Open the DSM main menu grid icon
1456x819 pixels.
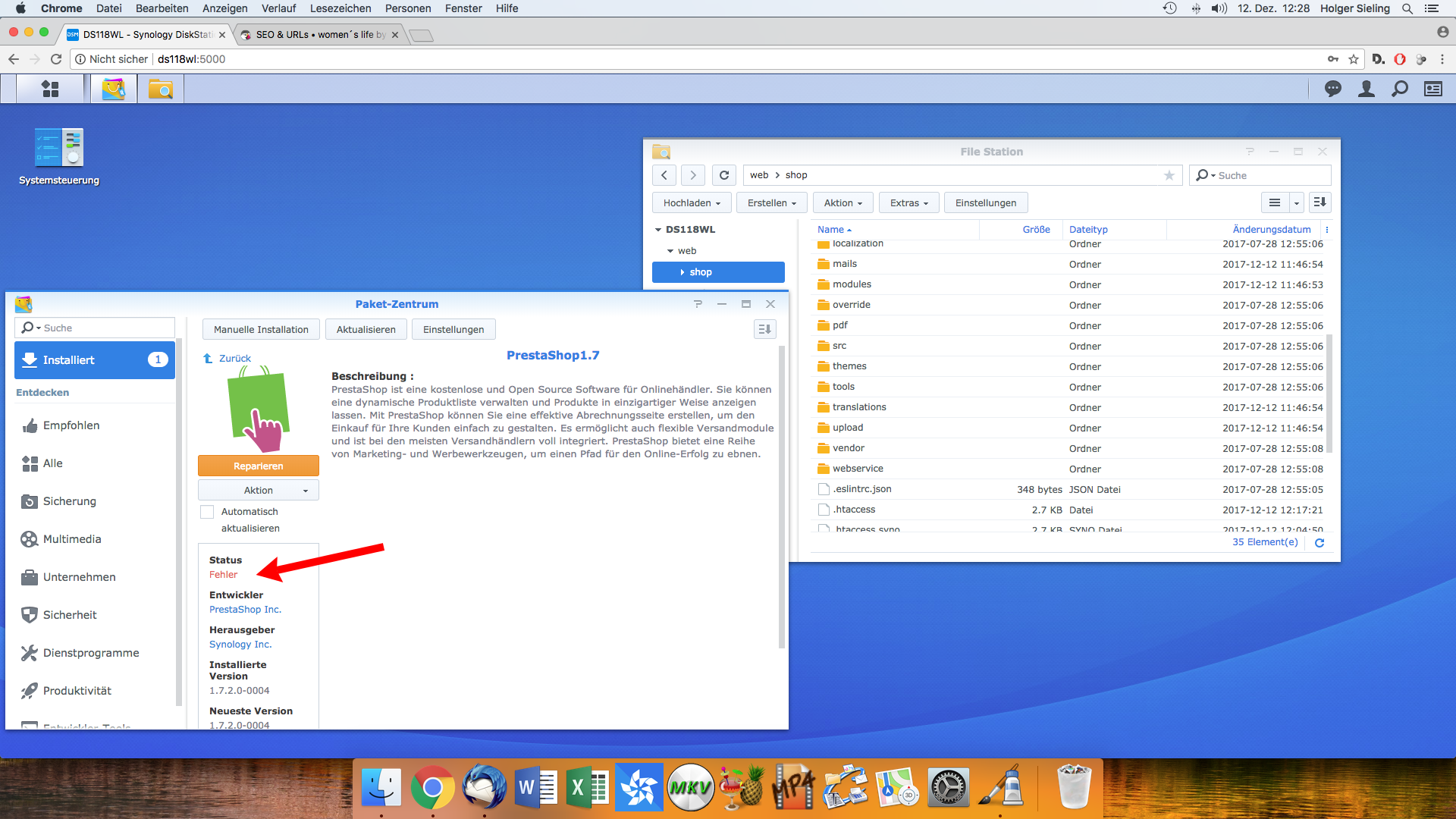pos(50,89)
